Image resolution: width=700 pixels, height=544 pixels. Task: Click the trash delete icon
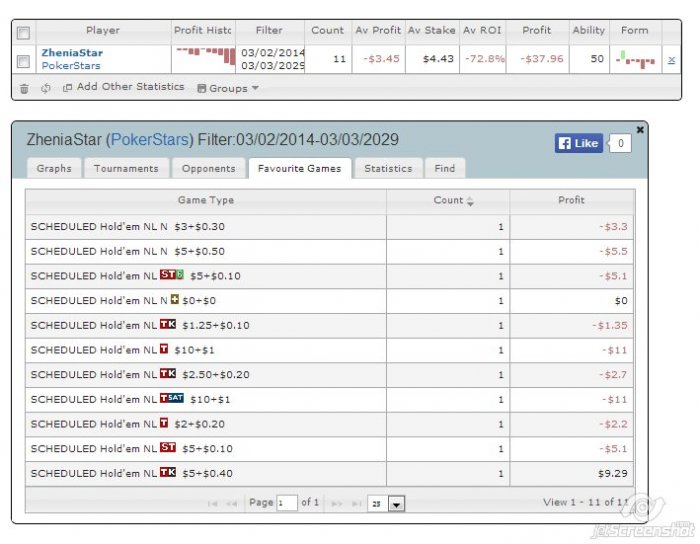(x=24, y=89)
